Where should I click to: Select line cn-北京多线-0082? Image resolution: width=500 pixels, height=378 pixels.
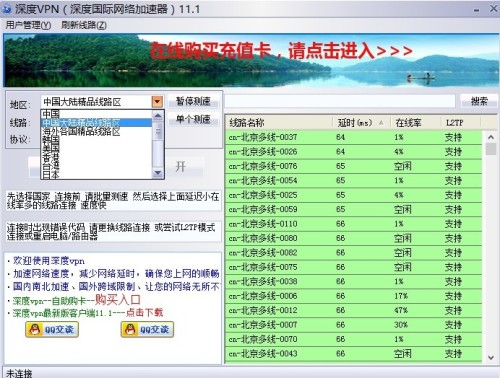pos(354,252)
